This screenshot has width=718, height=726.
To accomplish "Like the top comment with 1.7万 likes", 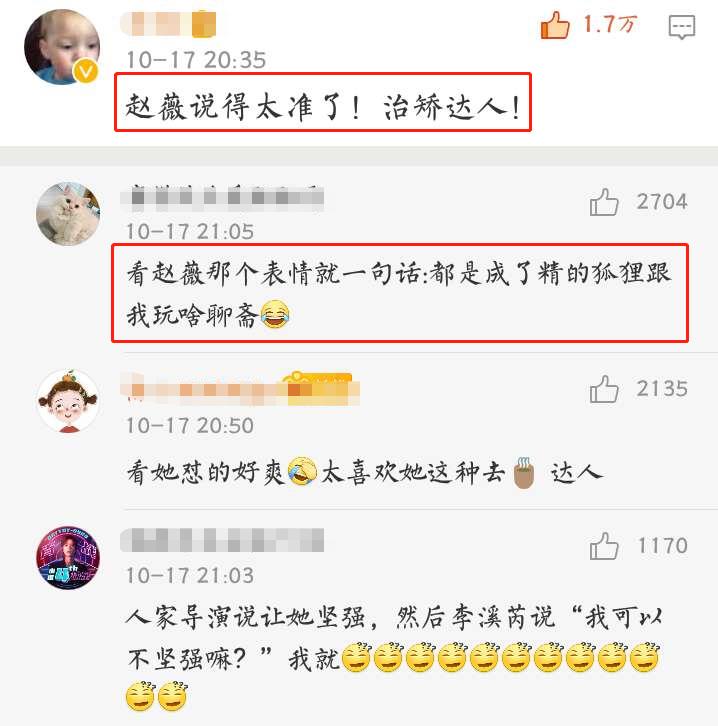I will coord(555,25).
